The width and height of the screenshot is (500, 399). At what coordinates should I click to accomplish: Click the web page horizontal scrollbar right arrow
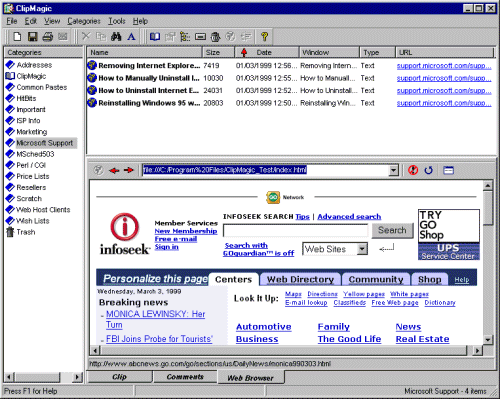(x=477, y=351)
